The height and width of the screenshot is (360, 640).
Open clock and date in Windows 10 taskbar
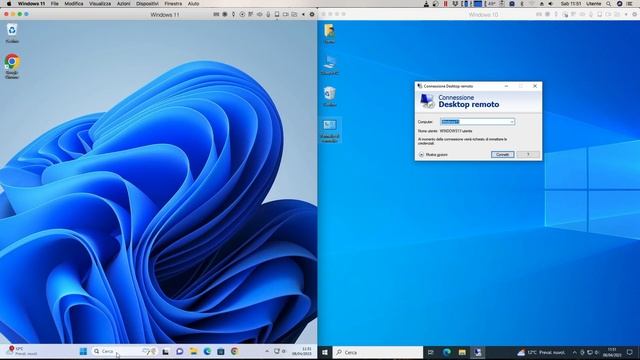tap(612, 352)
